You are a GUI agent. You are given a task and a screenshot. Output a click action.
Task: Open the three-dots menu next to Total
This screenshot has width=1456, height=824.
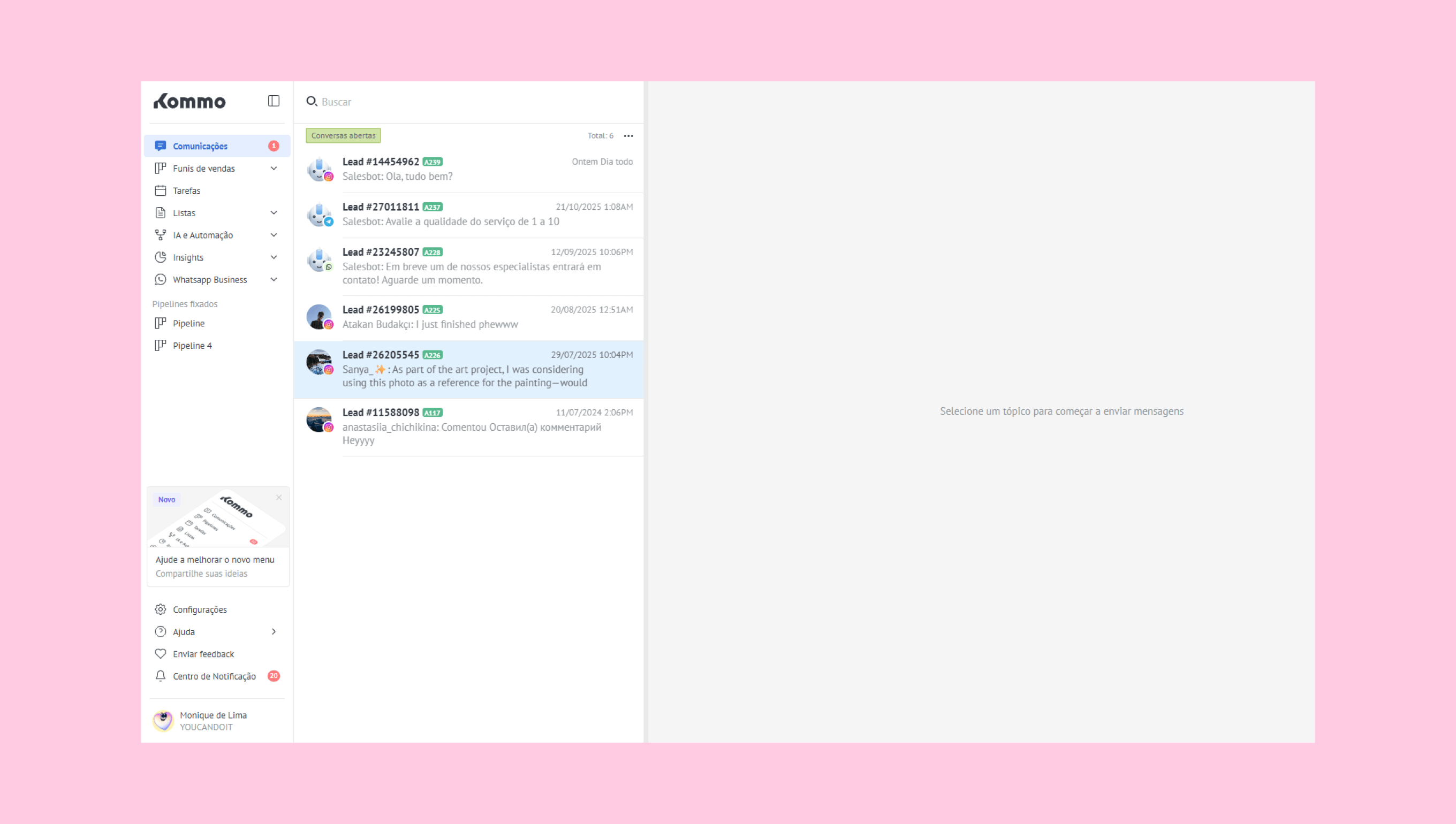[x=628, y=136]
